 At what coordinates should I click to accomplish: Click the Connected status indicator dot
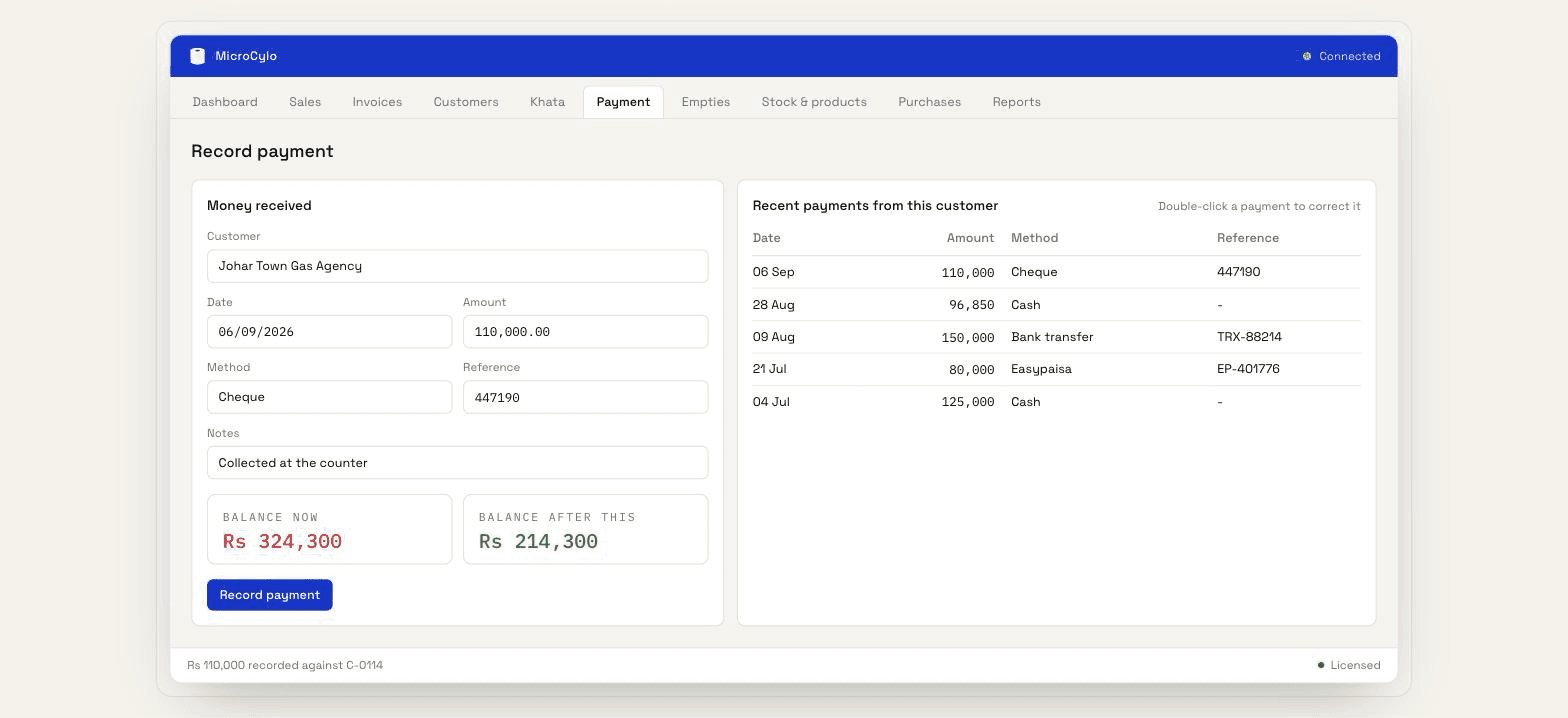(x=1306, y=56)
